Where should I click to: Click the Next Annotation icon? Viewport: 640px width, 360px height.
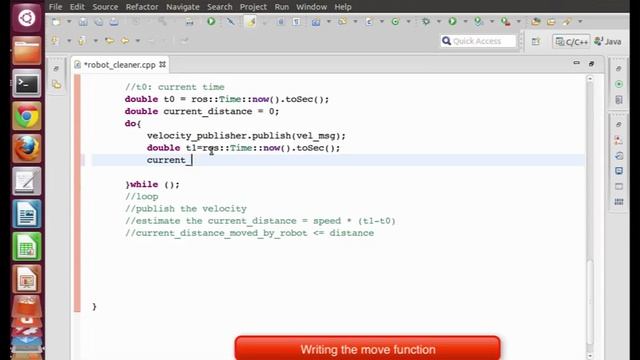pyautogui.click(x=56, y=41)
